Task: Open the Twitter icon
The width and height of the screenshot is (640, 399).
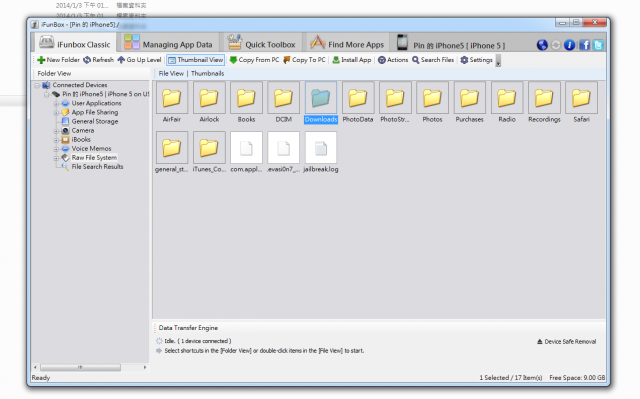Action: point(598,45)
